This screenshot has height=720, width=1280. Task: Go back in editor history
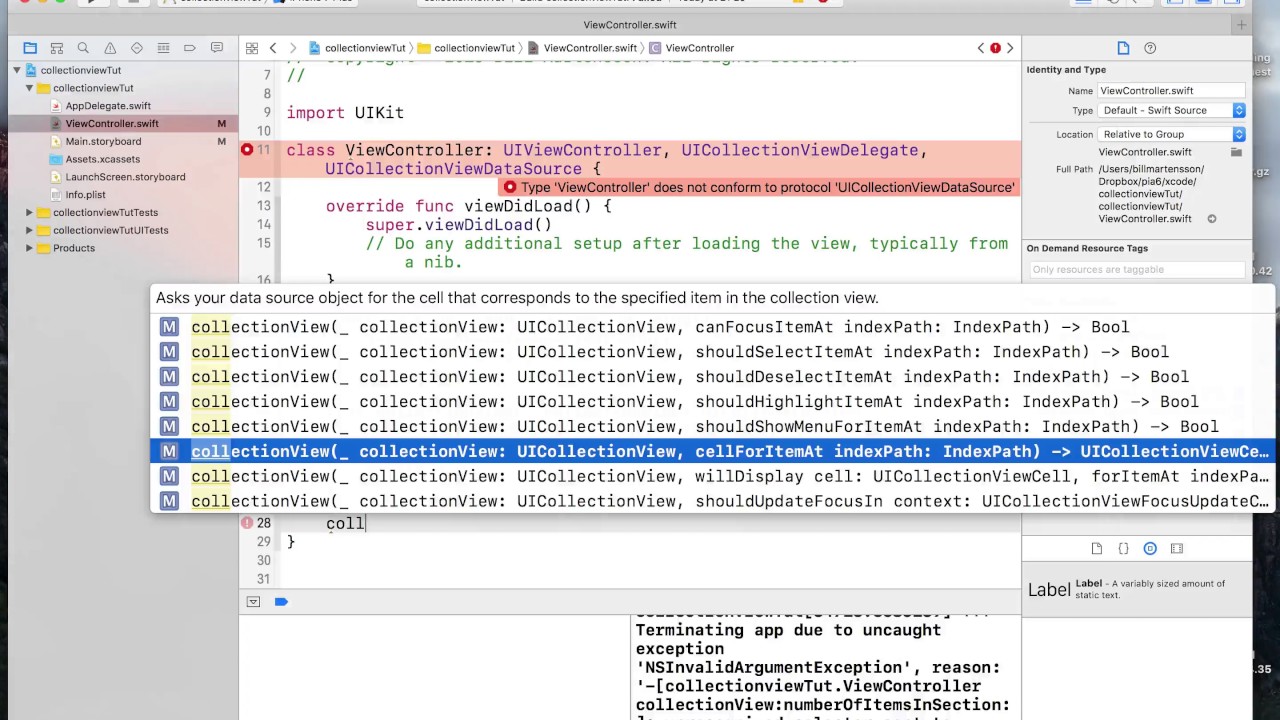[273, 48]
